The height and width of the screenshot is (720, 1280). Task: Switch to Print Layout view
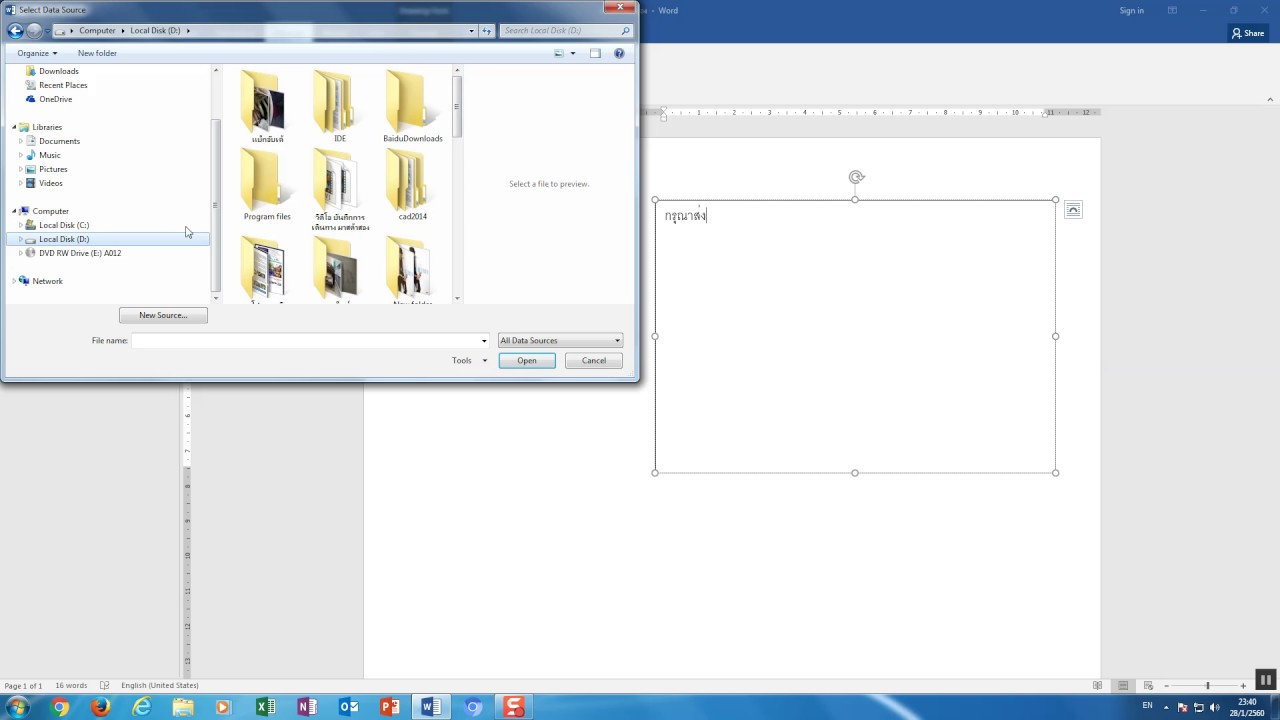click(x=1123, y=685)
